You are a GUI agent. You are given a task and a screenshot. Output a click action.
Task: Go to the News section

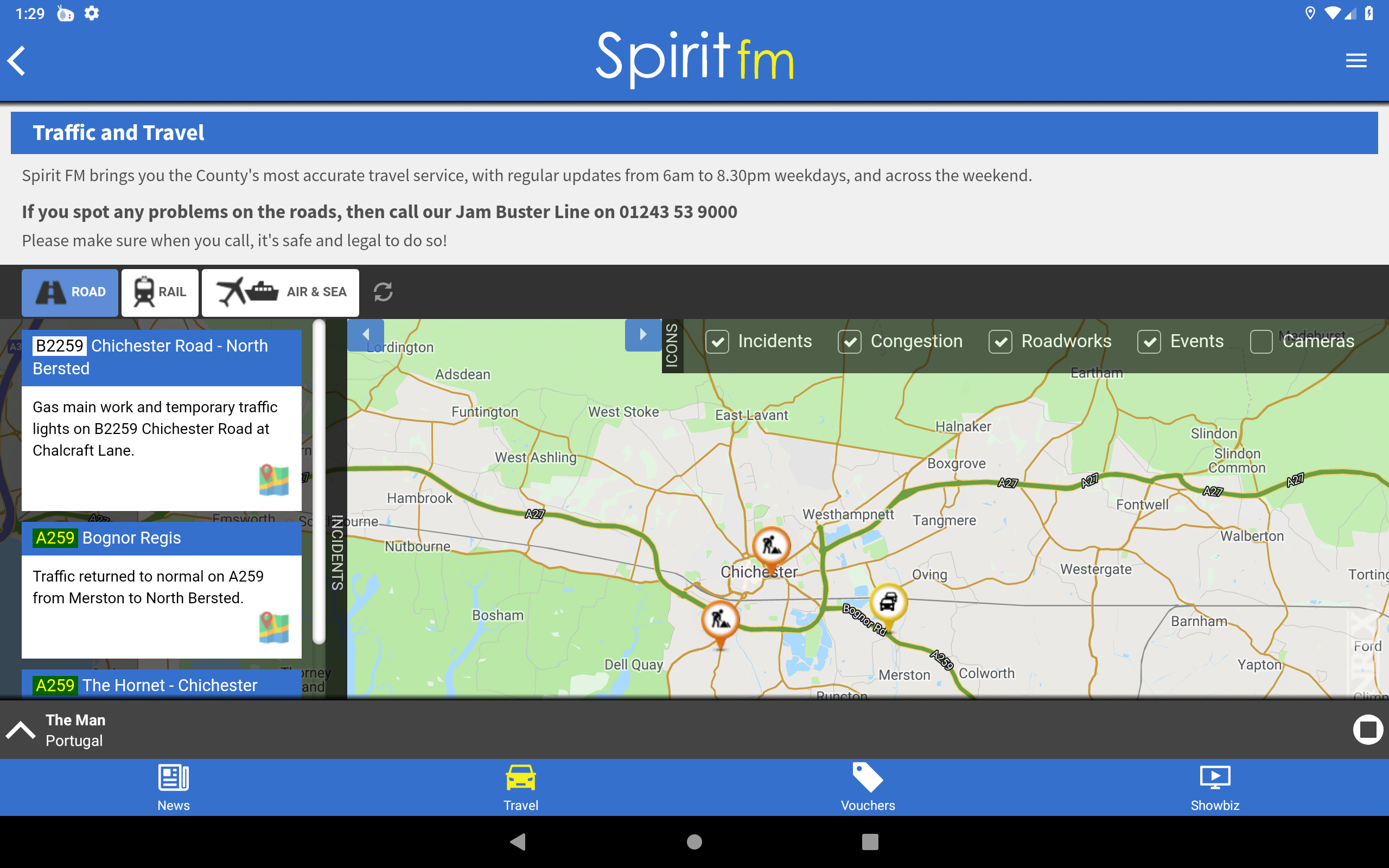(173, 787)
